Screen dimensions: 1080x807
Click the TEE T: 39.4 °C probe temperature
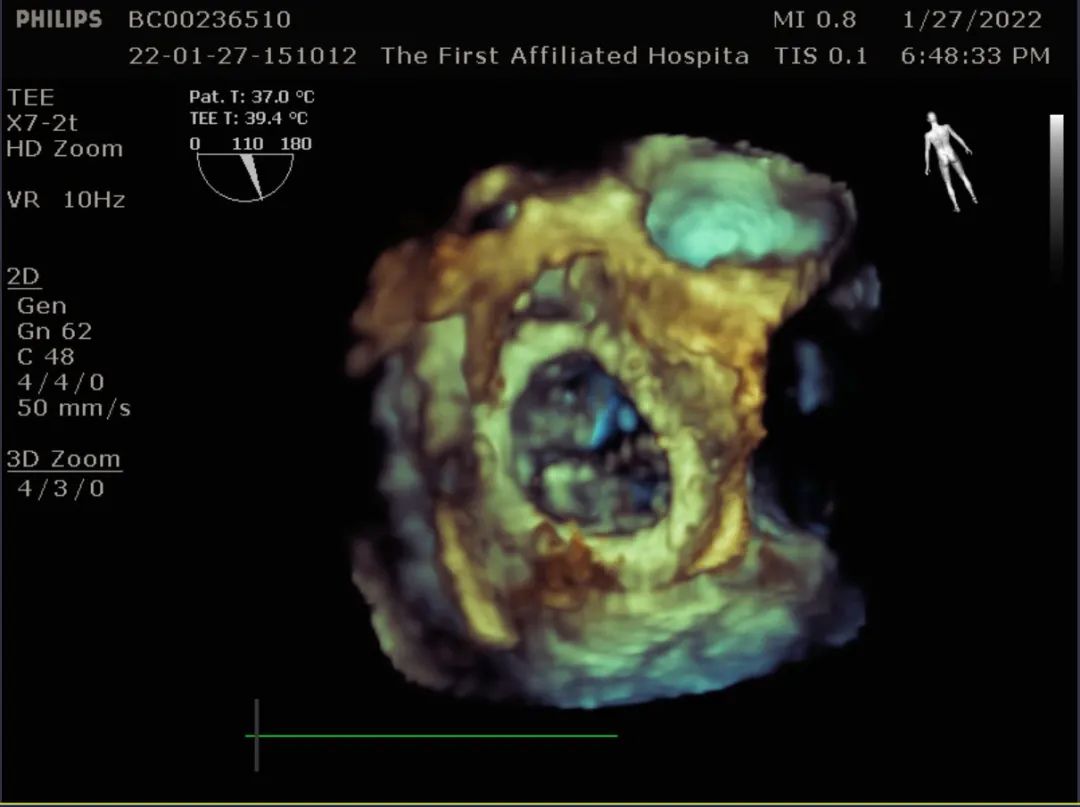pyautogui.click(x=248, y=119)
